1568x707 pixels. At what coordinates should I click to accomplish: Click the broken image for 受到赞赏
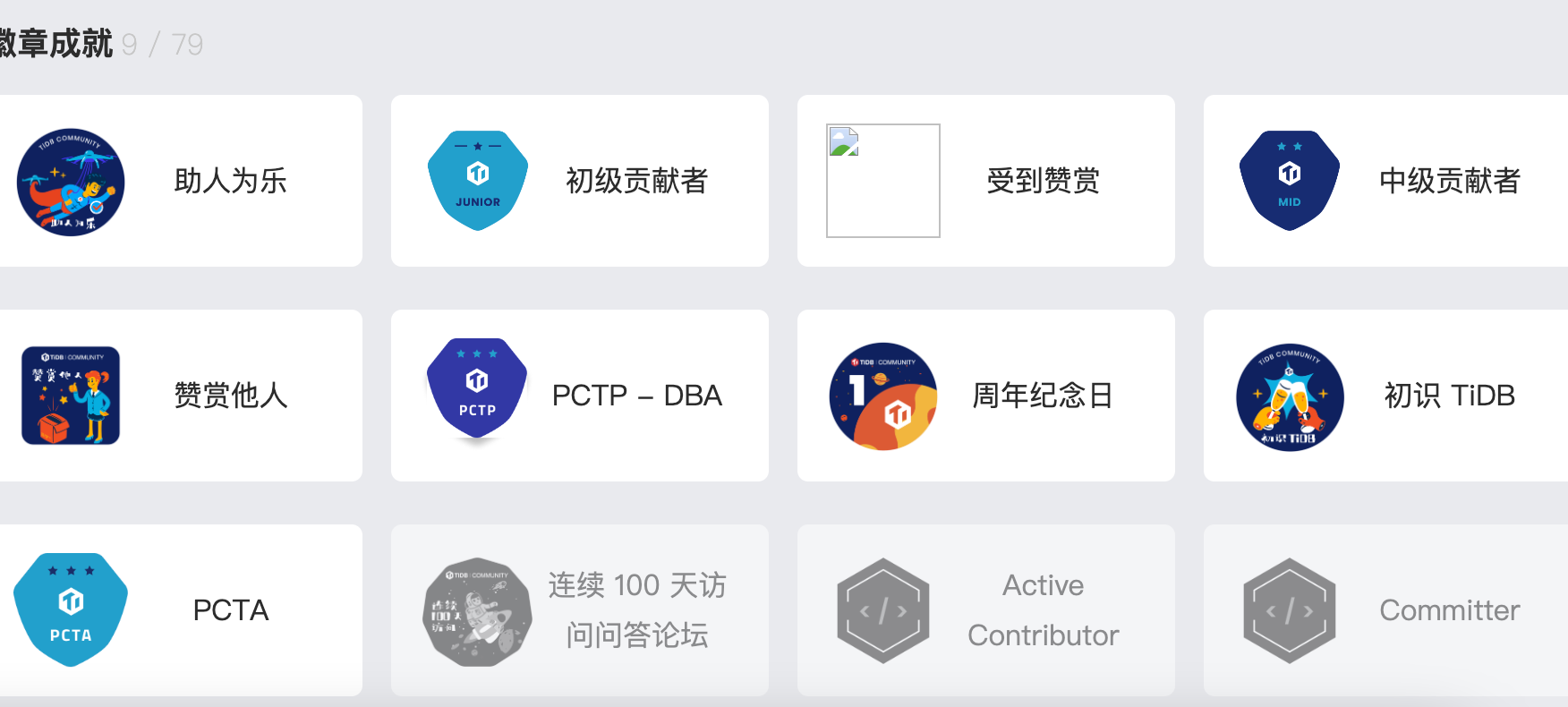coord(882,181)
